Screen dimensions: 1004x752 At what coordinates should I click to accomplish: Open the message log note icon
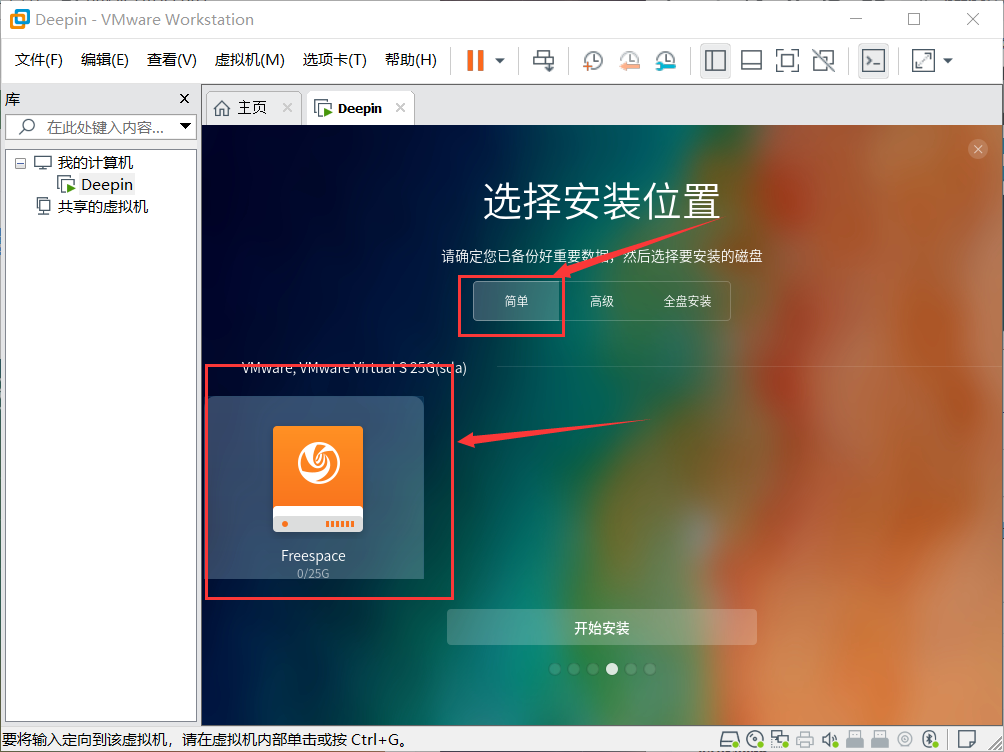966,739
